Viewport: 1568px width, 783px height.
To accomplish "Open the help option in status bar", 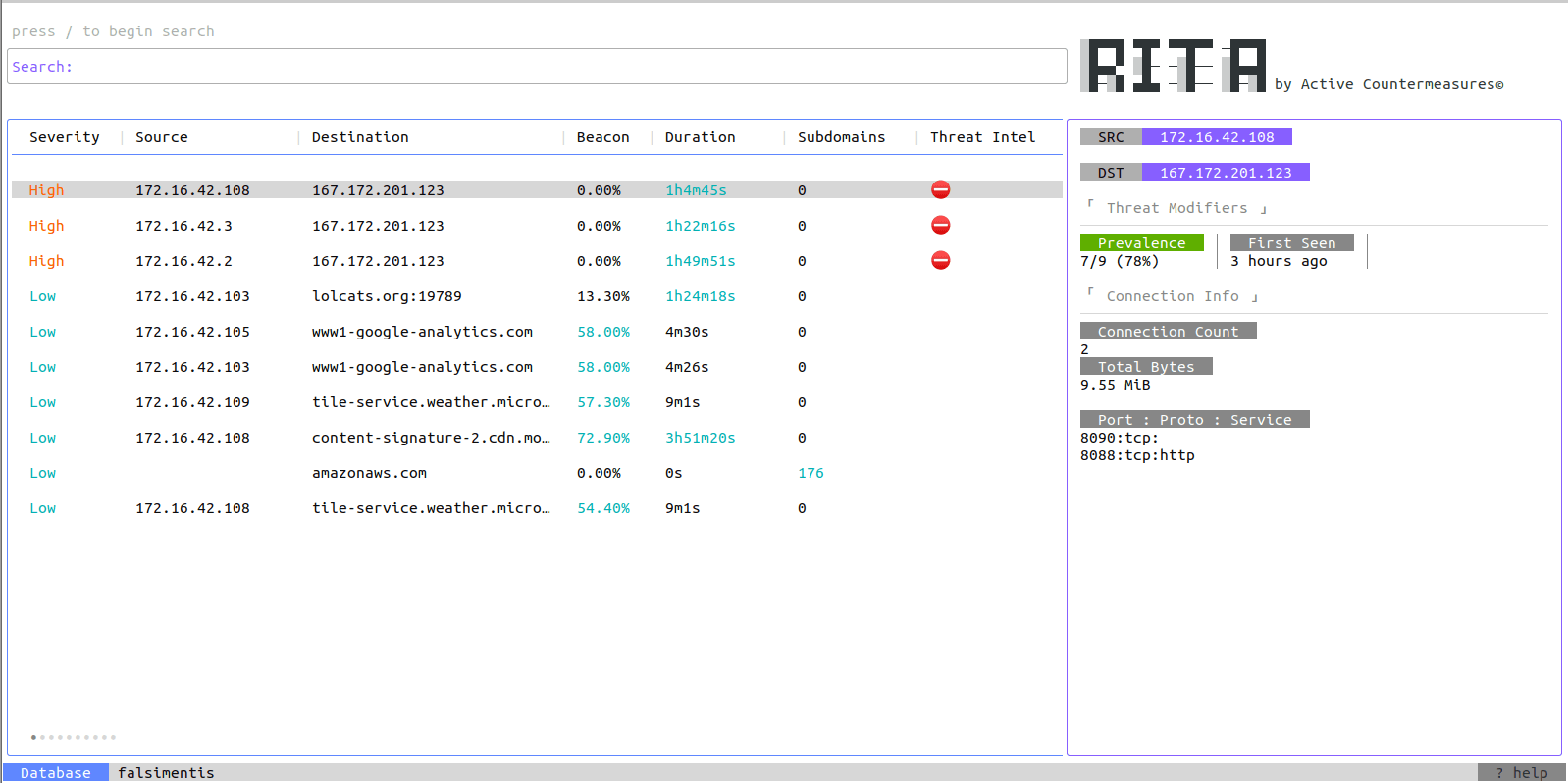I will coord(1521,773).
